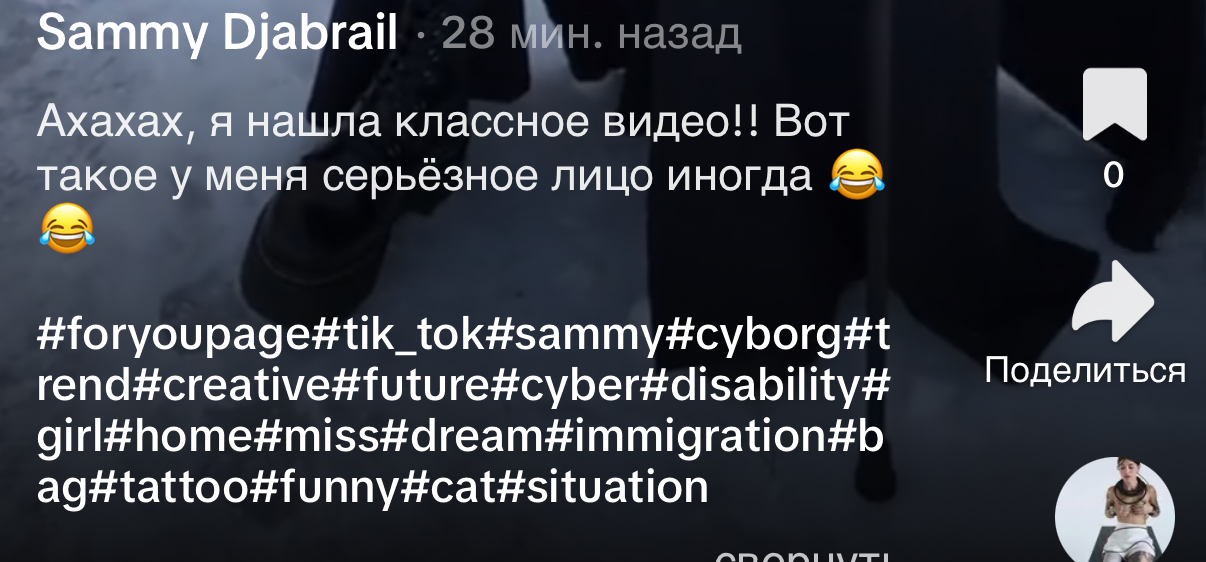Collapse the caption with свернуть

[x=803, y=556]
